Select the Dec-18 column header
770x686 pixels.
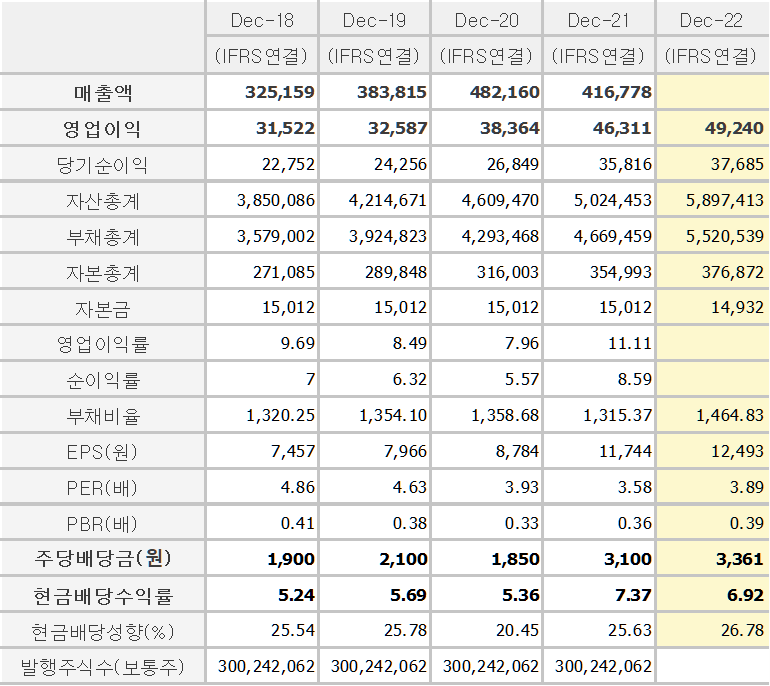[262, 21]
